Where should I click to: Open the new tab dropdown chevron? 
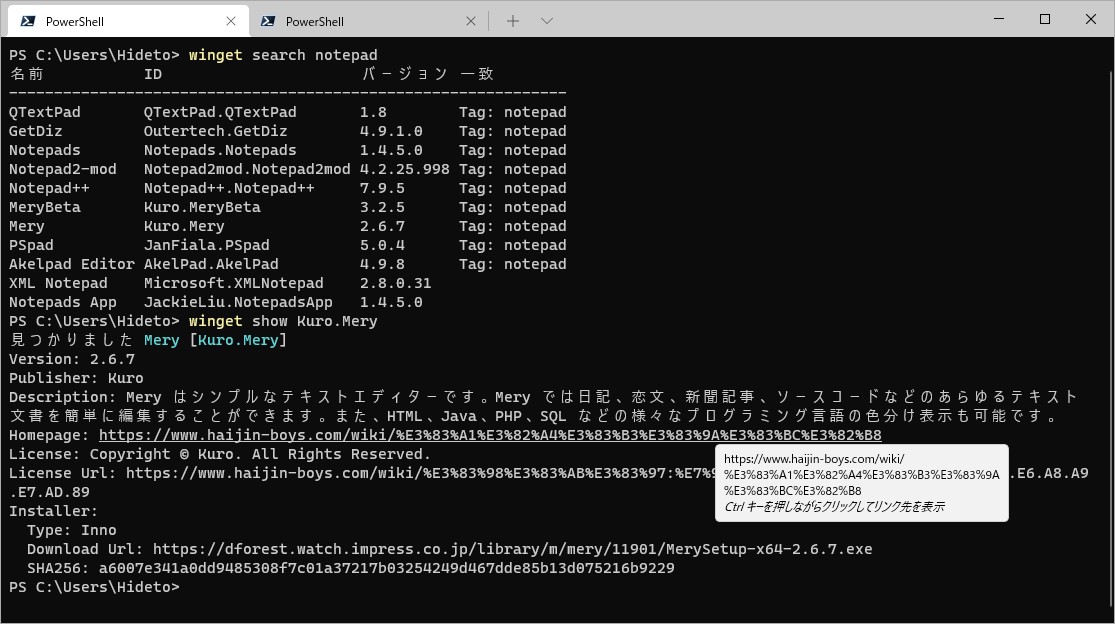(x=546, y=20)
